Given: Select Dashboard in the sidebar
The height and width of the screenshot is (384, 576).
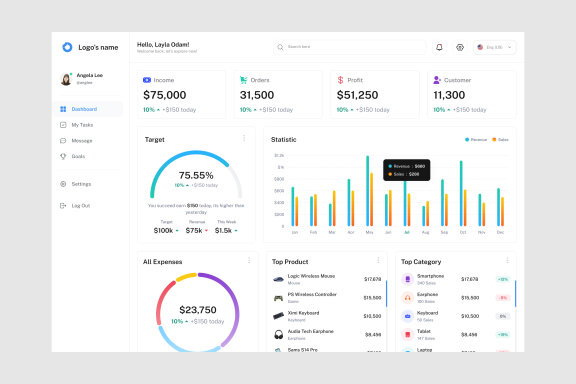Looking at the screenshot, I should tap(88, 109).
